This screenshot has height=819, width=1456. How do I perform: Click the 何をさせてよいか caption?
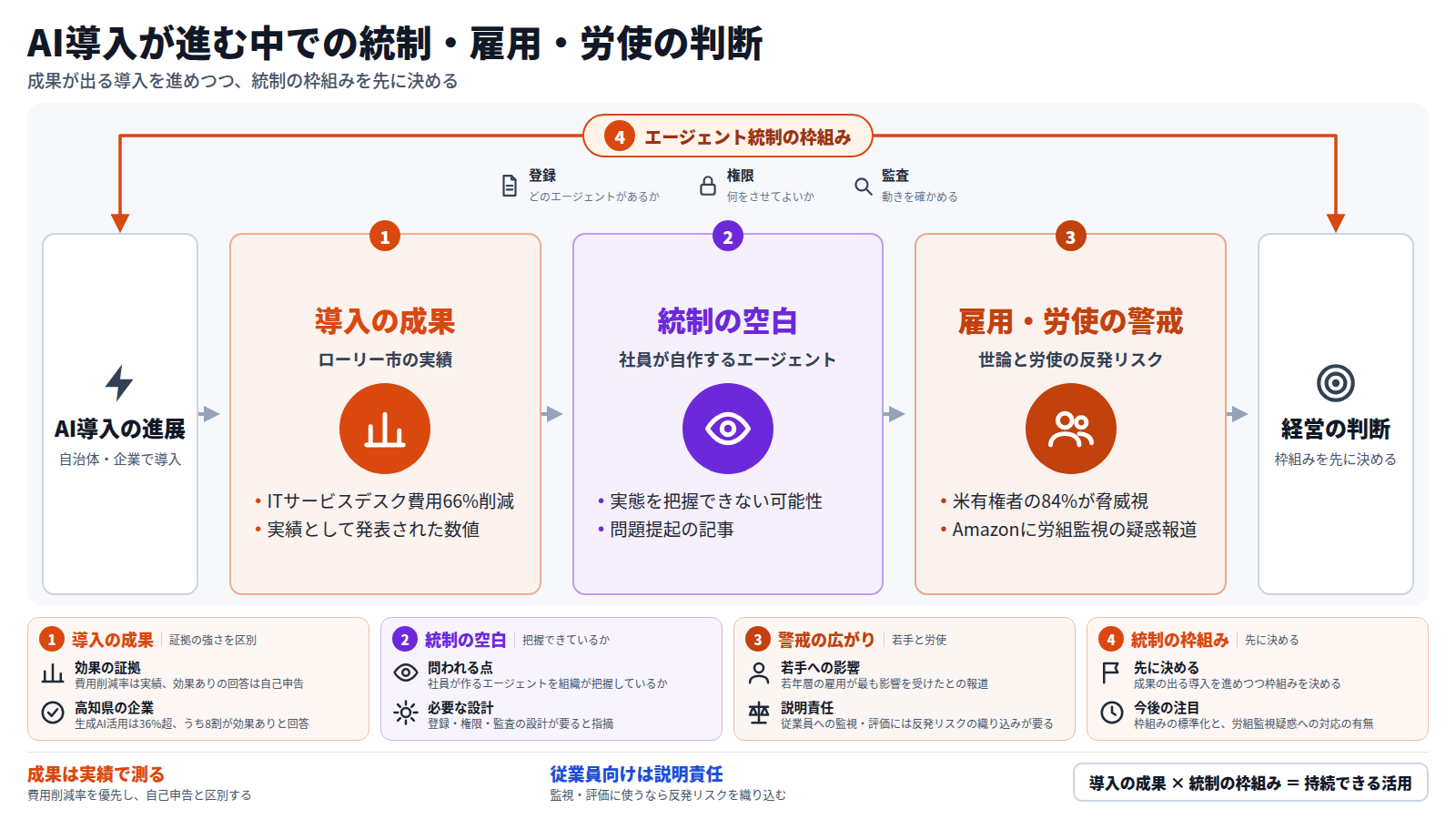(x=771, y=197)
